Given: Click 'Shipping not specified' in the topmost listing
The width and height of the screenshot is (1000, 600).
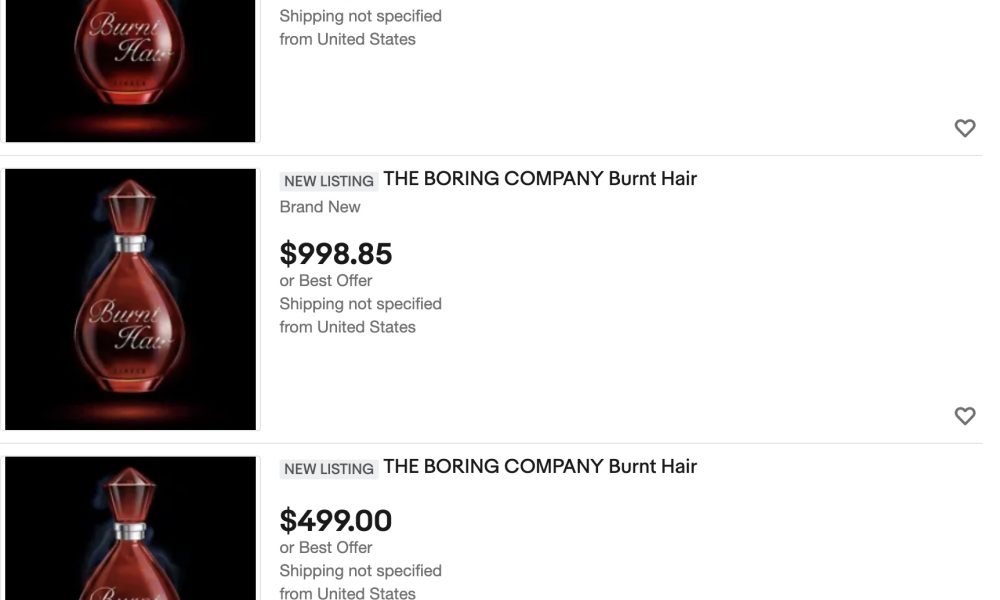Looking at the screenshot, I should coord(360,16).
